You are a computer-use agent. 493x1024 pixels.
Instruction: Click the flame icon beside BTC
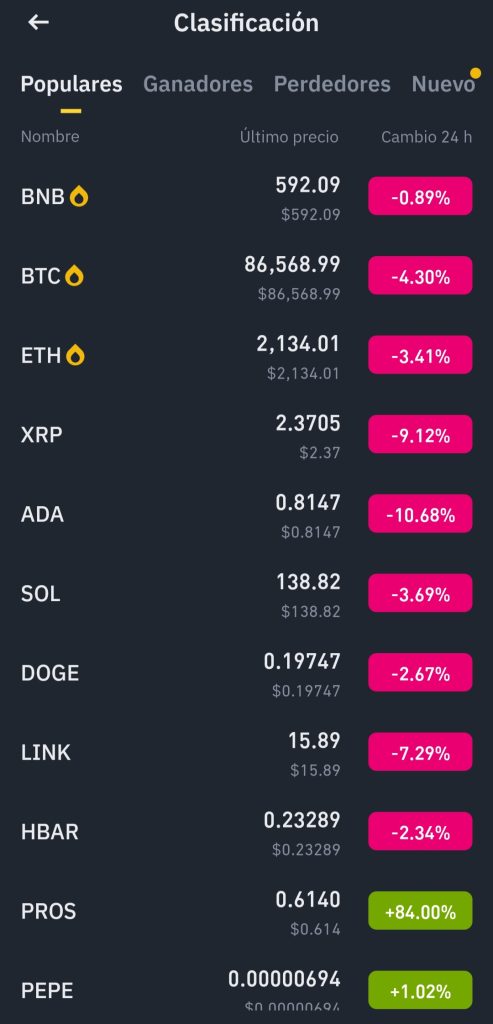75,276
